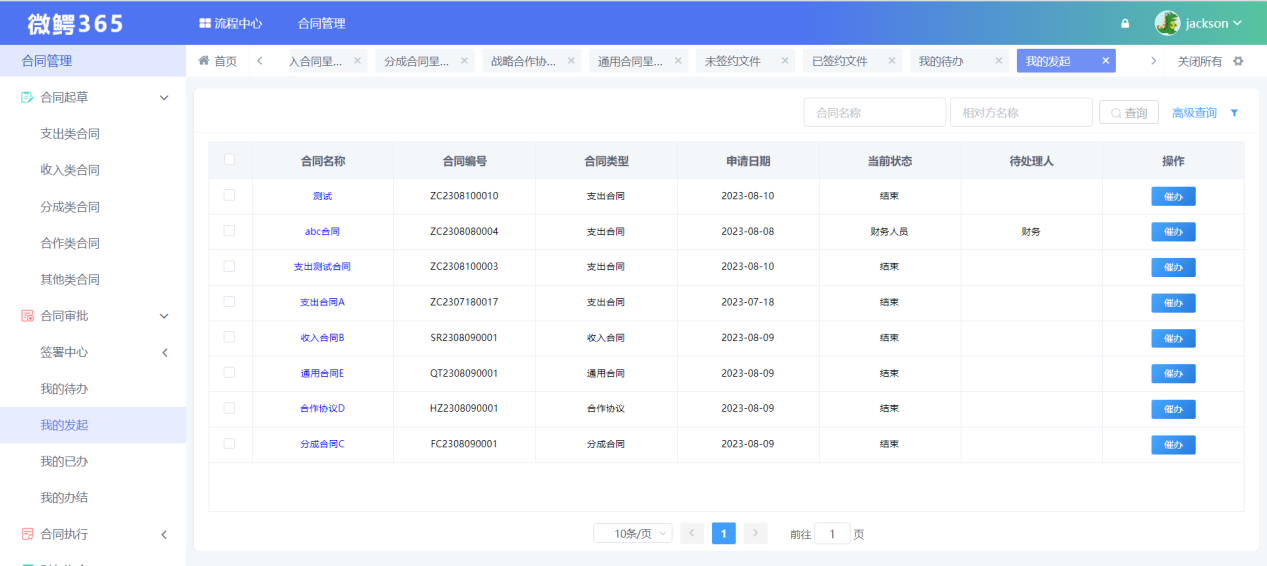Expand the 签署中心 submenu
This screenshot has width=1267, height=566.
click(x=165, y=352)
